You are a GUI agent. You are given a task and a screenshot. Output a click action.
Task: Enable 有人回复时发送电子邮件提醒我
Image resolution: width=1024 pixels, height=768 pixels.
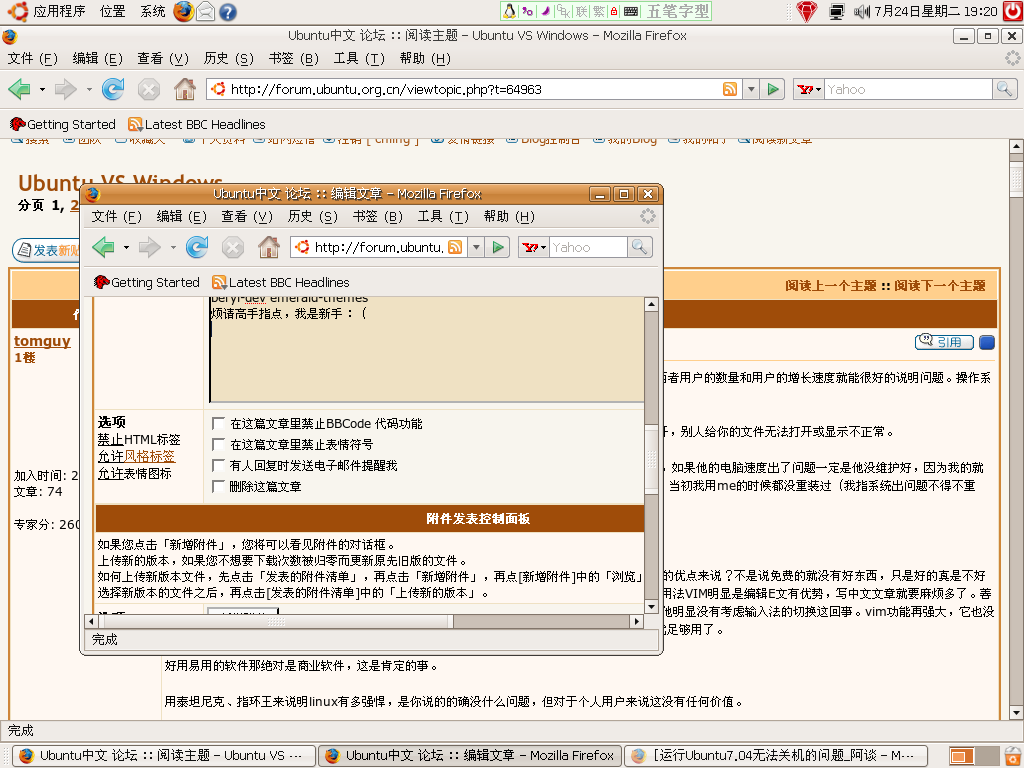click(218, 465)
